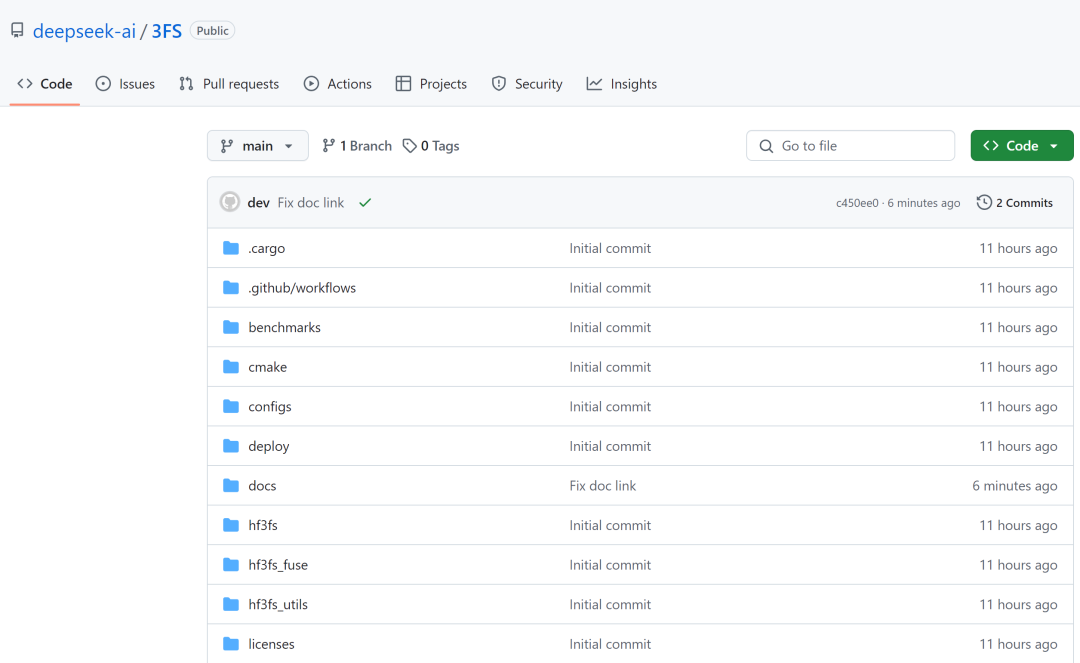This screenshot has height=663, width=1080.
Task: Expand the main branch selector dropdown
Action: [x=258, y=146]
